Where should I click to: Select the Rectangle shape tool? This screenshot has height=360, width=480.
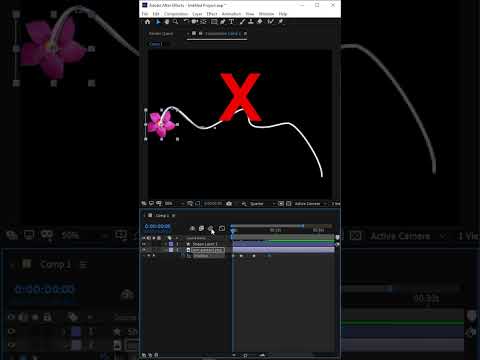pos(214,22)
